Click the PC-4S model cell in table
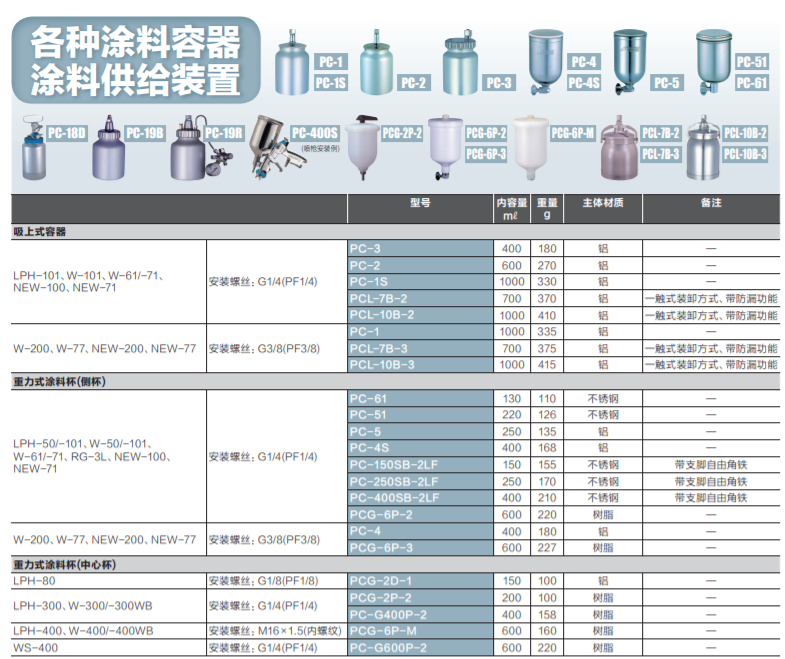 [420, 448]
